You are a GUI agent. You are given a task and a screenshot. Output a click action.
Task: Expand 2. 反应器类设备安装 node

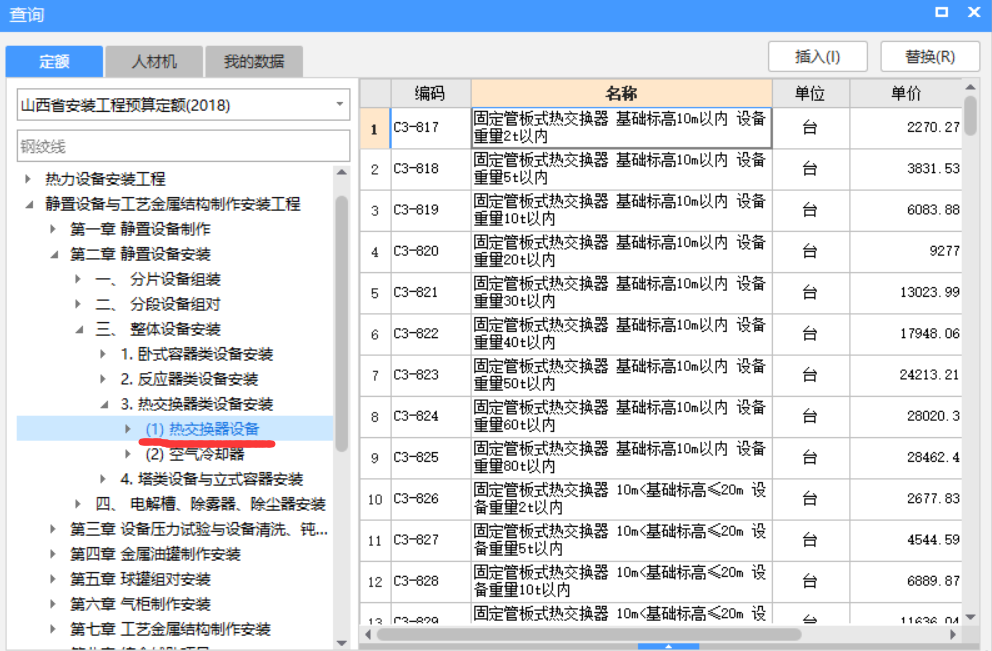103,380
